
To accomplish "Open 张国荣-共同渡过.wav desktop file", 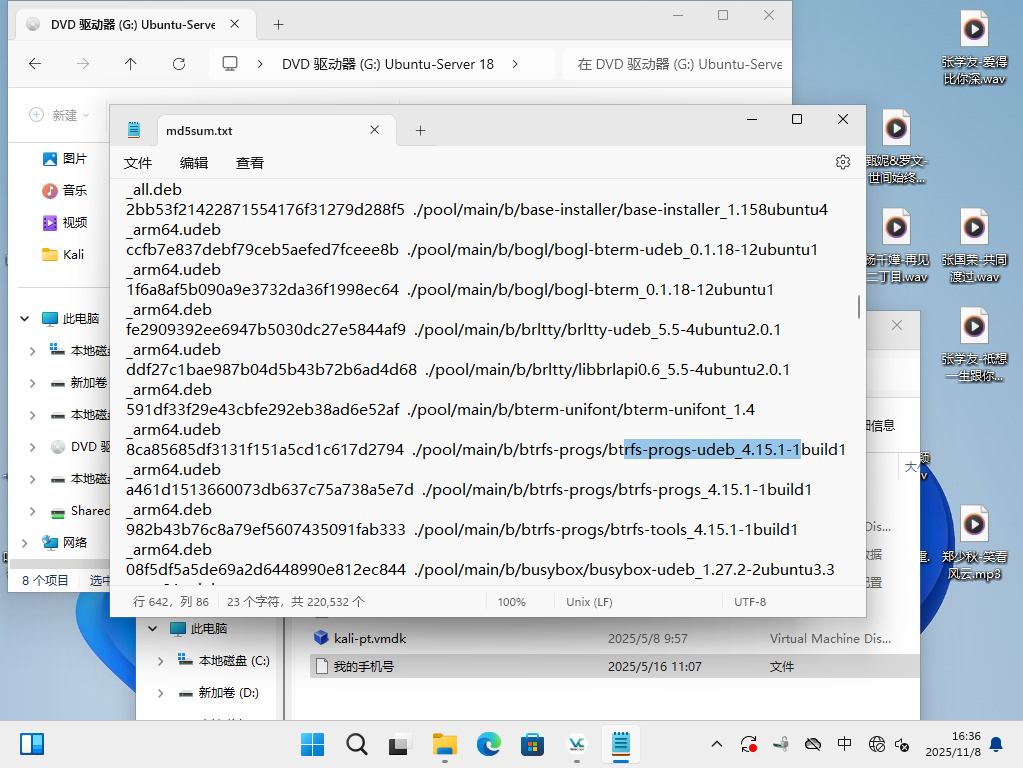I will point(974,246).
